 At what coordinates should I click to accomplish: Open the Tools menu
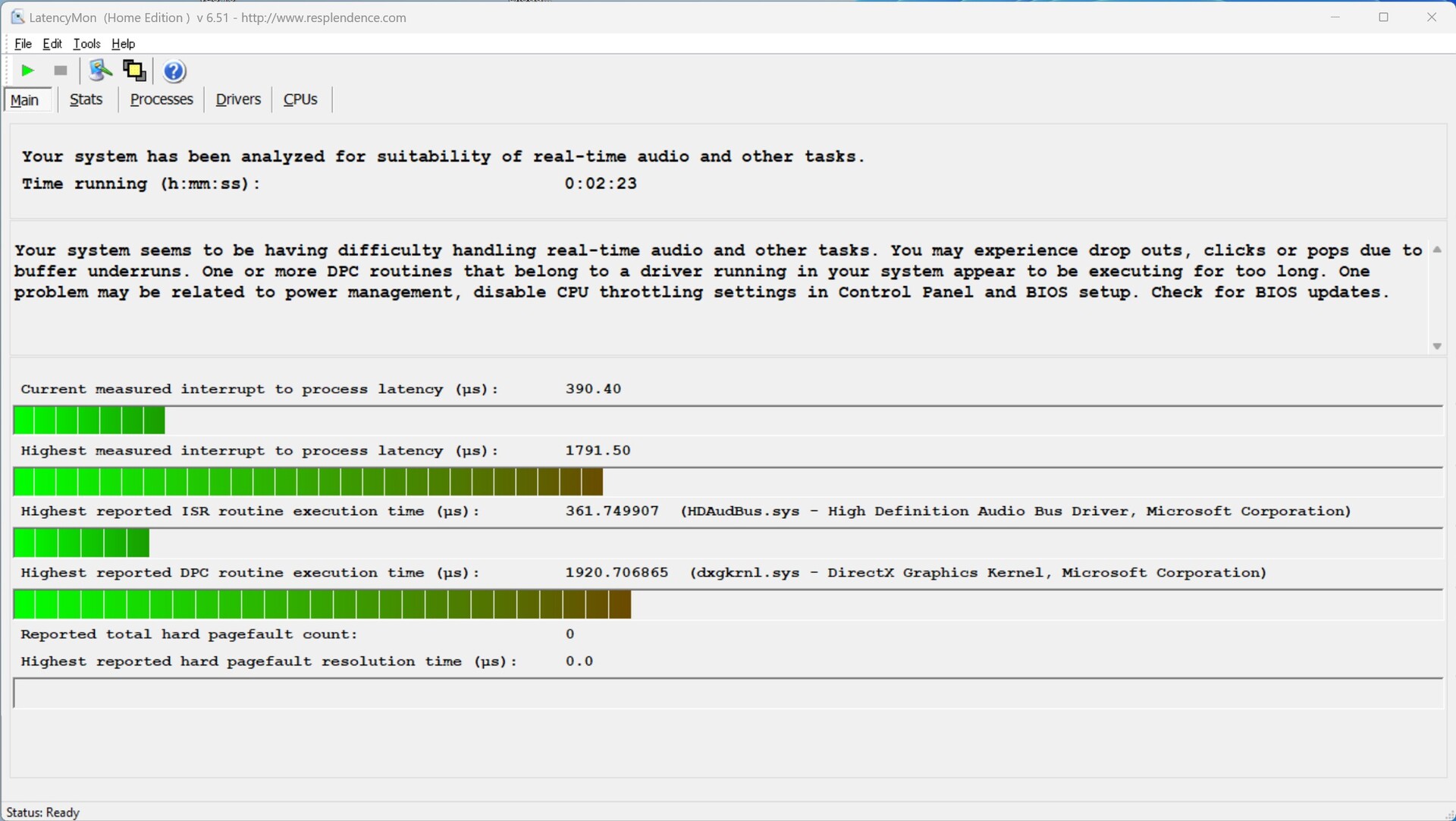[86, 44]
